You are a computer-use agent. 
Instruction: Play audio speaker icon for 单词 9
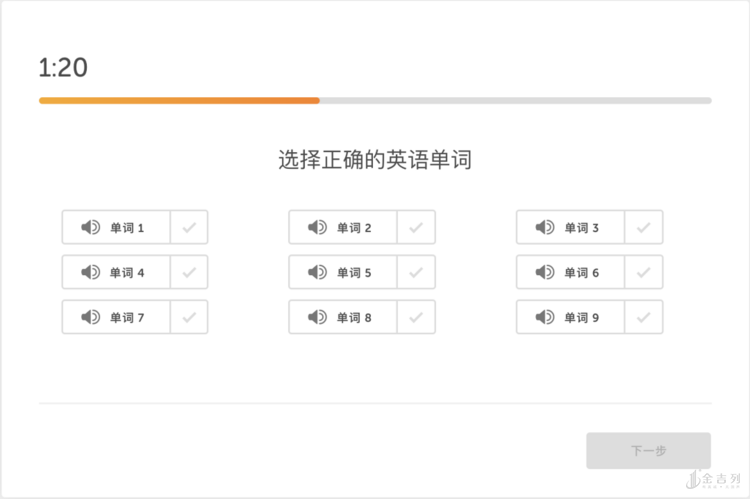(x=545, y=317)
